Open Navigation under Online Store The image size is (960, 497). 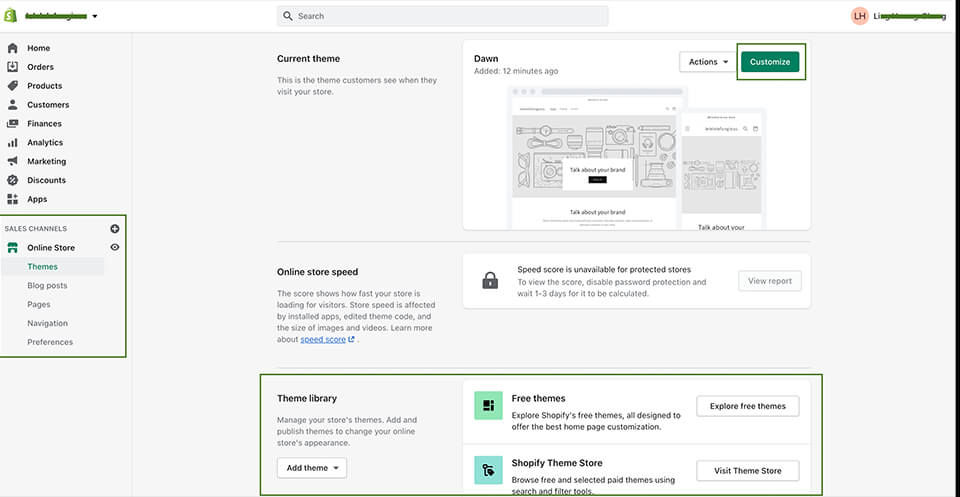point(48,324)
